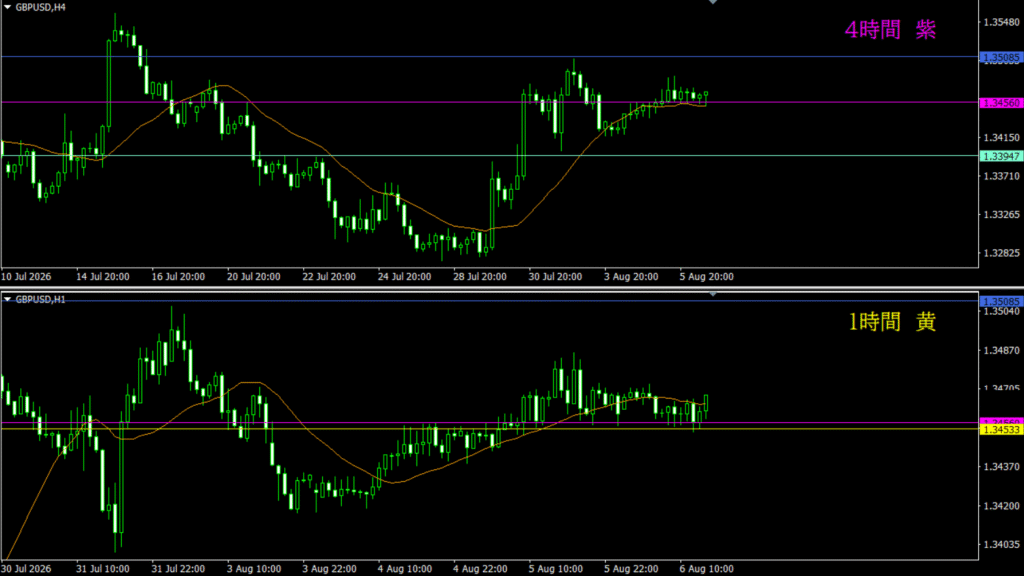The image size is (1024, 576).
Task: Click the '20 Jul 20:00' time label
Action: pos(253,277)
